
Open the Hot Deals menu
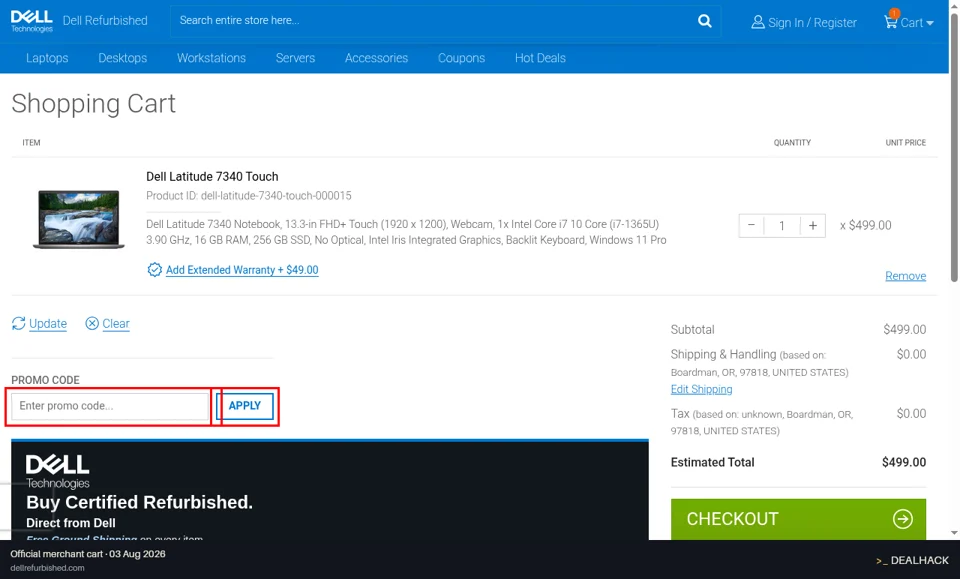tap(540, 58)
